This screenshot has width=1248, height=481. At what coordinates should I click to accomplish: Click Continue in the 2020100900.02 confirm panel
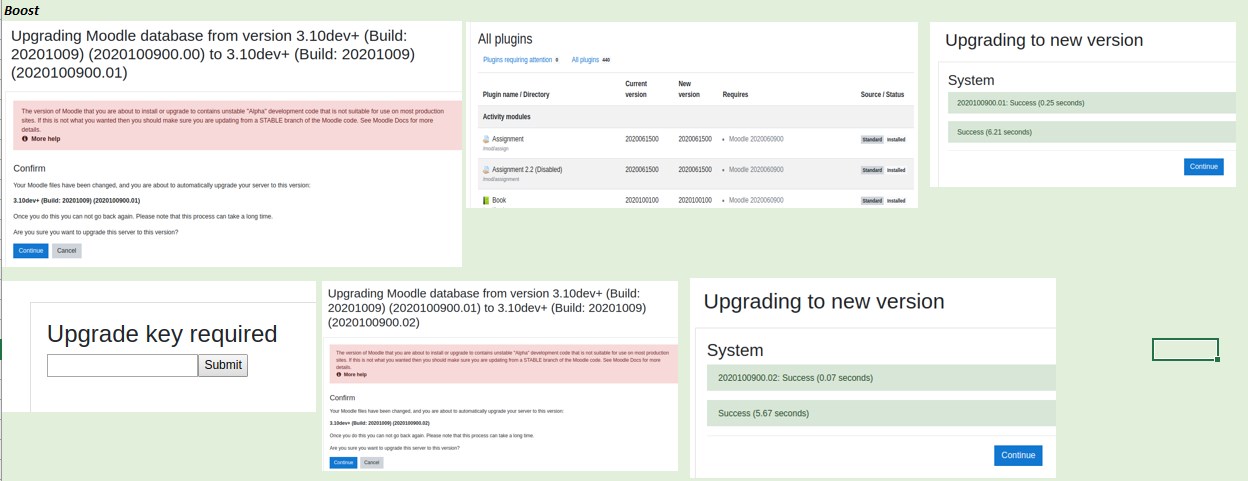point(343,463)
